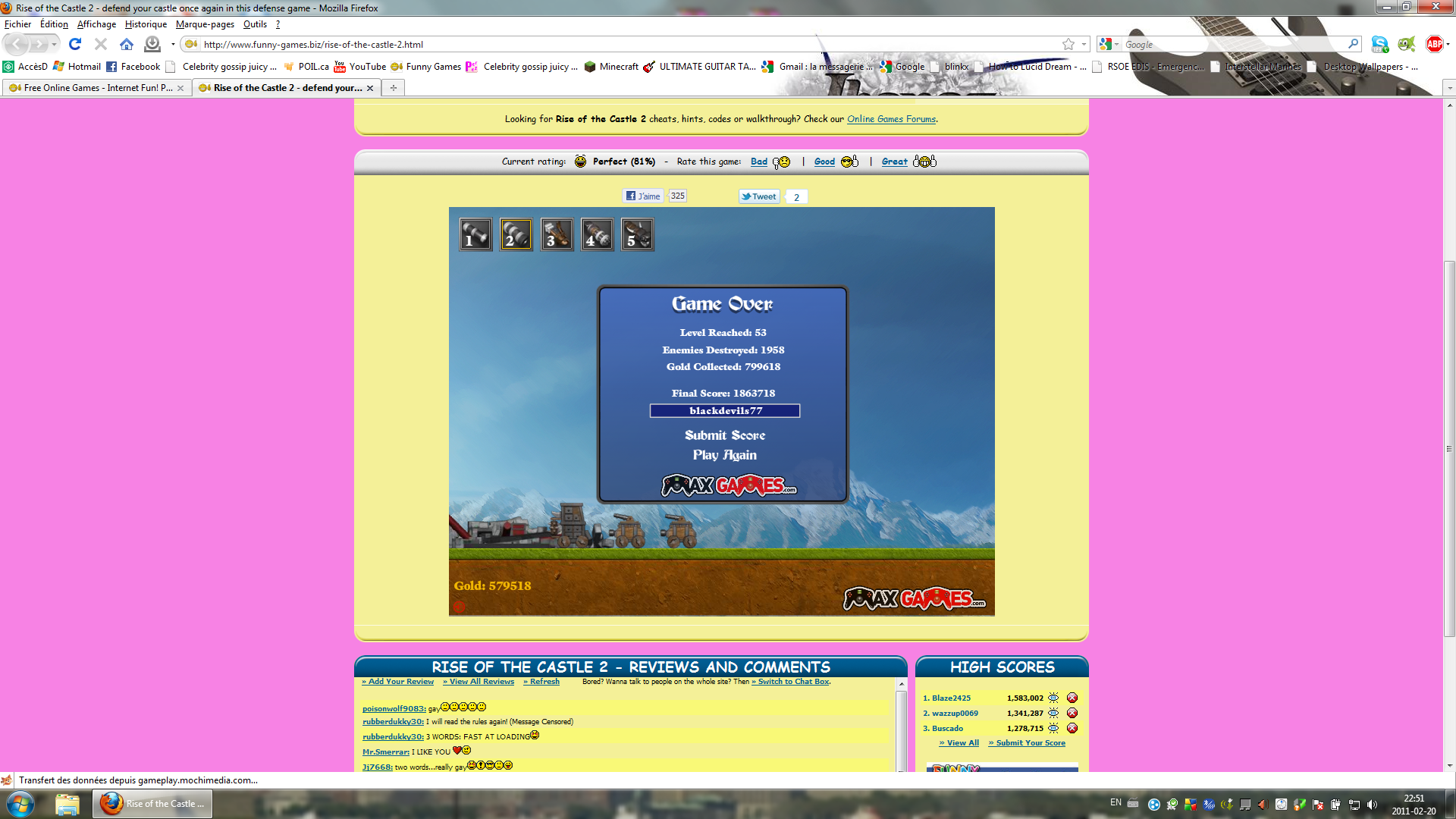Select weapon slot 3 in the game

click(x=557, y=234)
